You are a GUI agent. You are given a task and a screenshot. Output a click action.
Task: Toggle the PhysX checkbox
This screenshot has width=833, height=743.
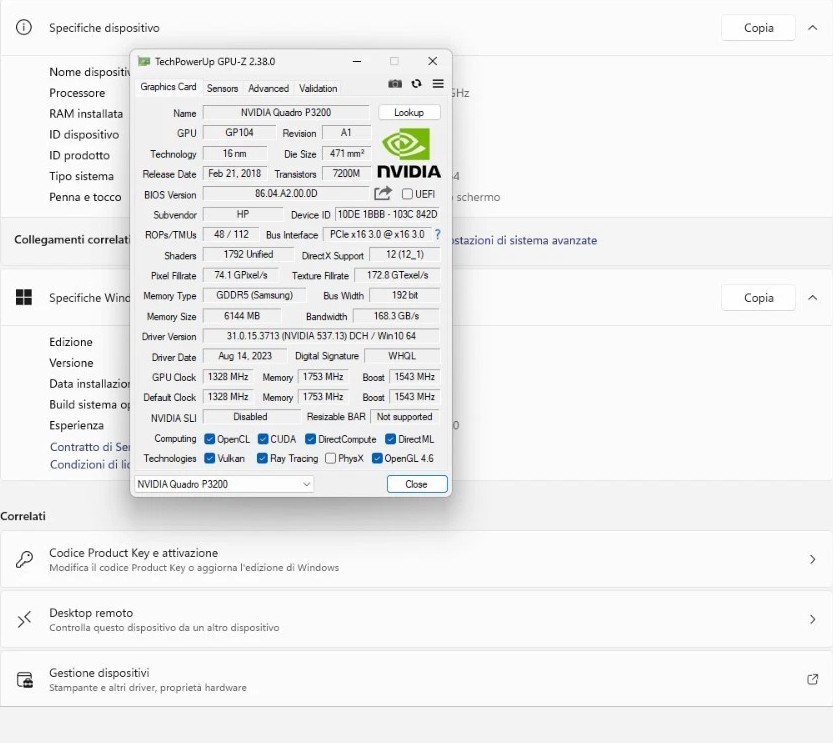tap(330, 458)
